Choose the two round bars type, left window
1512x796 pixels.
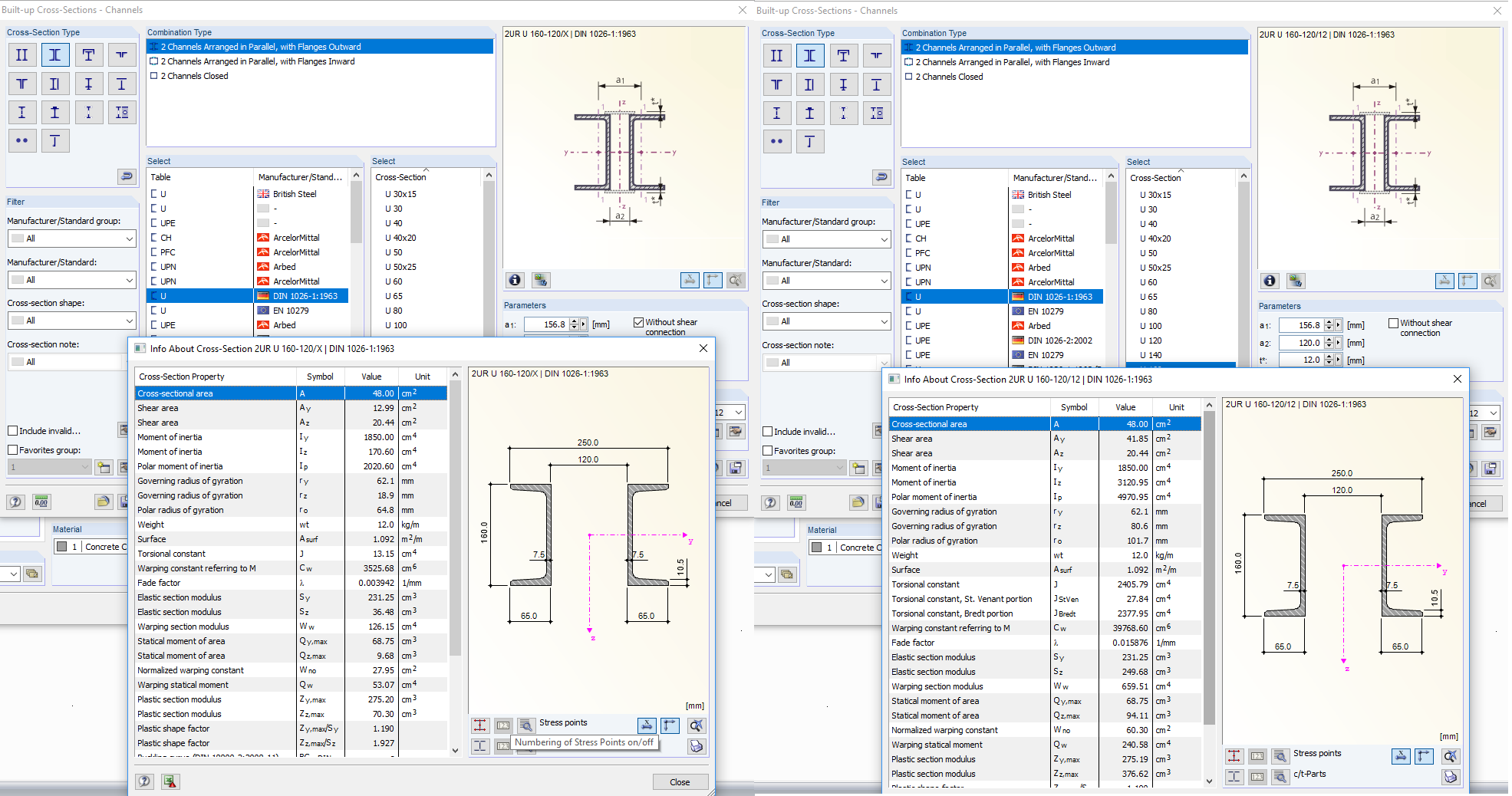coord(21,141)
